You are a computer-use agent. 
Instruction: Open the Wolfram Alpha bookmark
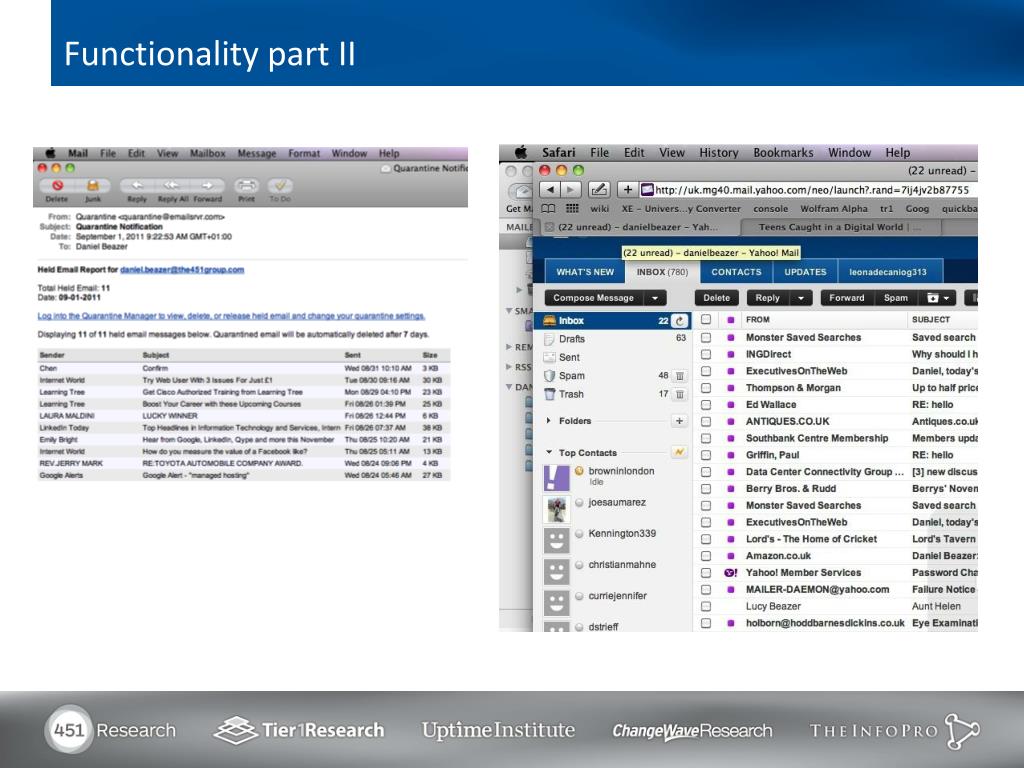(x=834, y=209)
